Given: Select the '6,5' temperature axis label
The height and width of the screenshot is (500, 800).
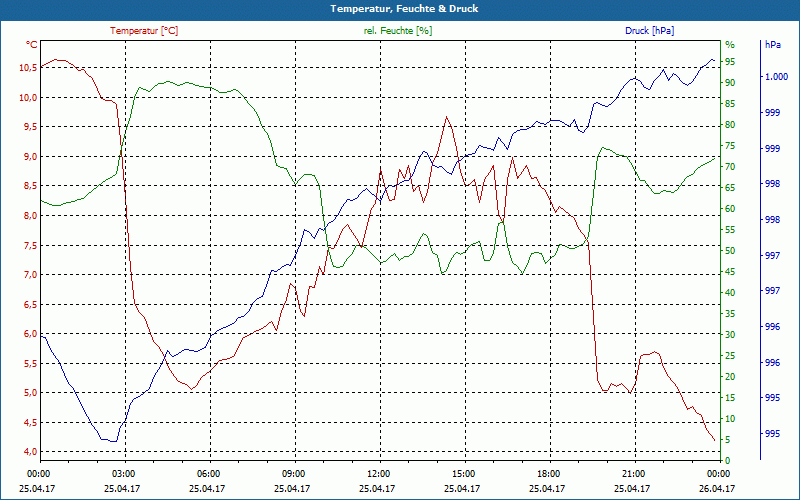Looking at the screenshot, I should [x=31, y=305].
